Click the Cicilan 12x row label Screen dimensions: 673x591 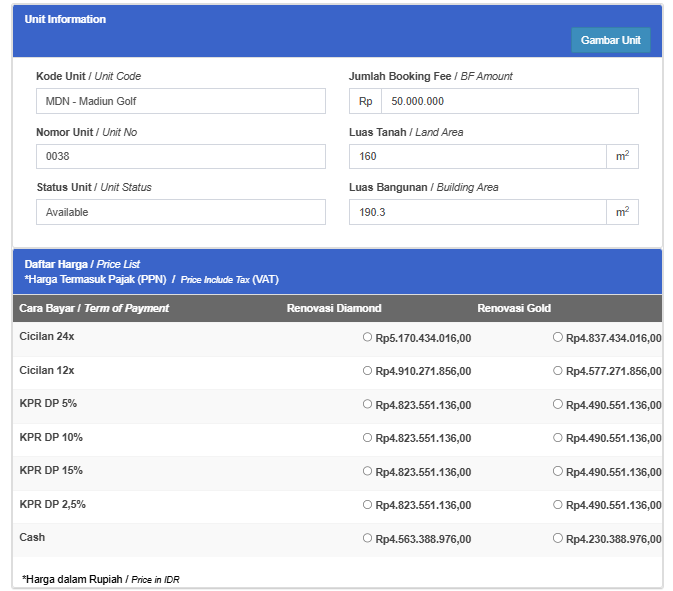47,370
